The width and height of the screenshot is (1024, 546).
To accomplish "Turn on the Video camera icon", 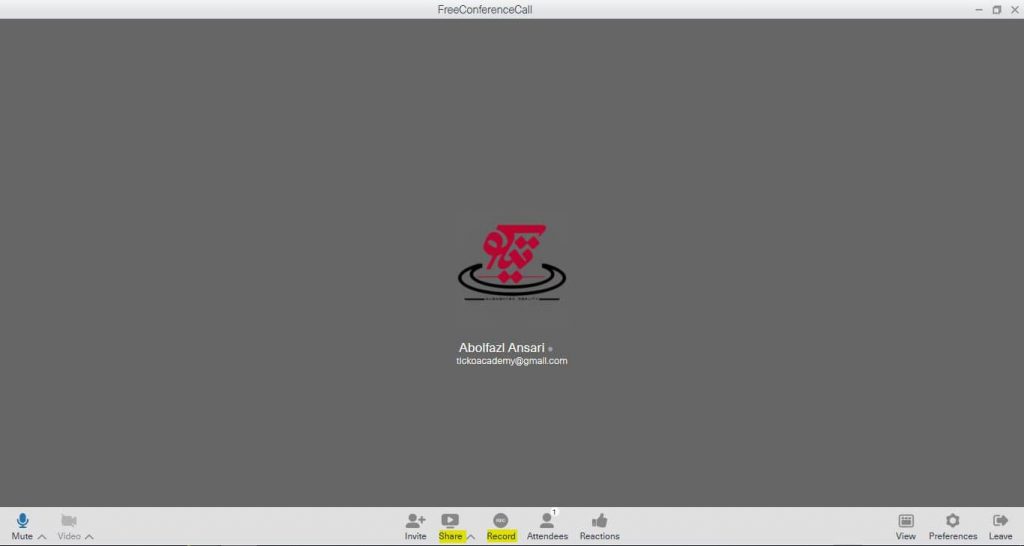I will tap(69, 521).
